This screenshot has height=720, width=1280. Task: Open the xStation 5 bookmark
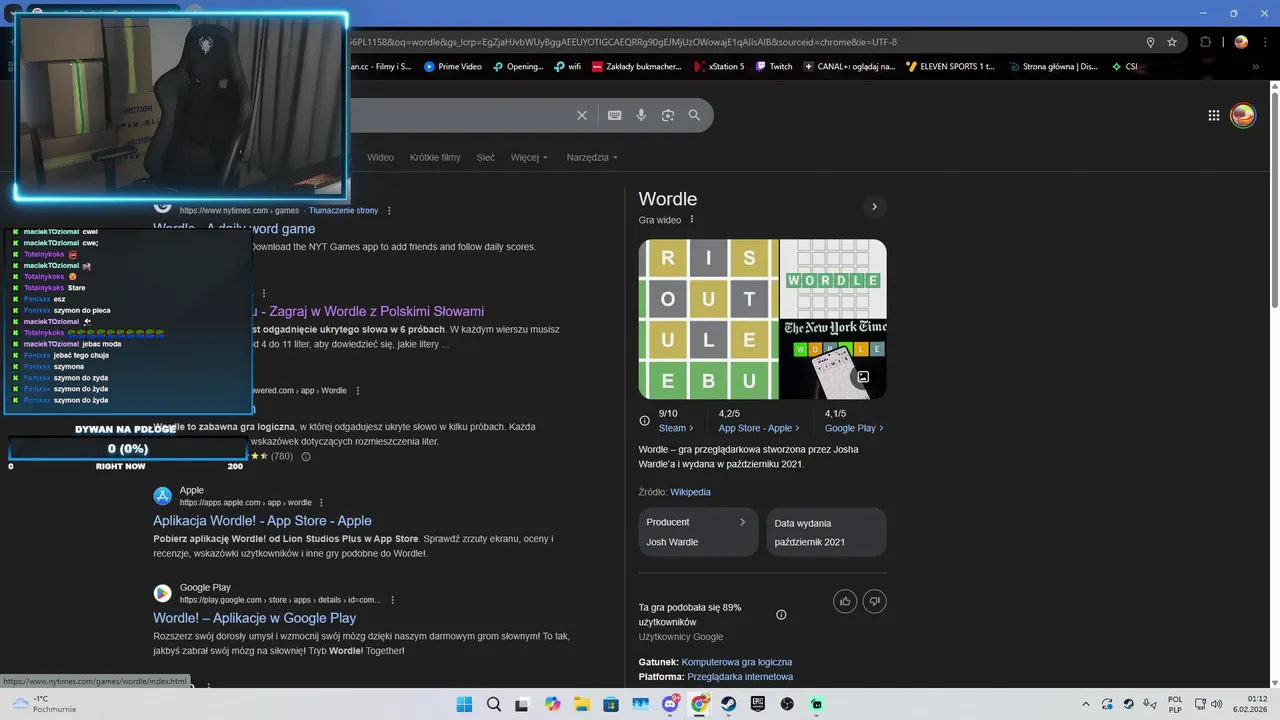coord(719,67)
